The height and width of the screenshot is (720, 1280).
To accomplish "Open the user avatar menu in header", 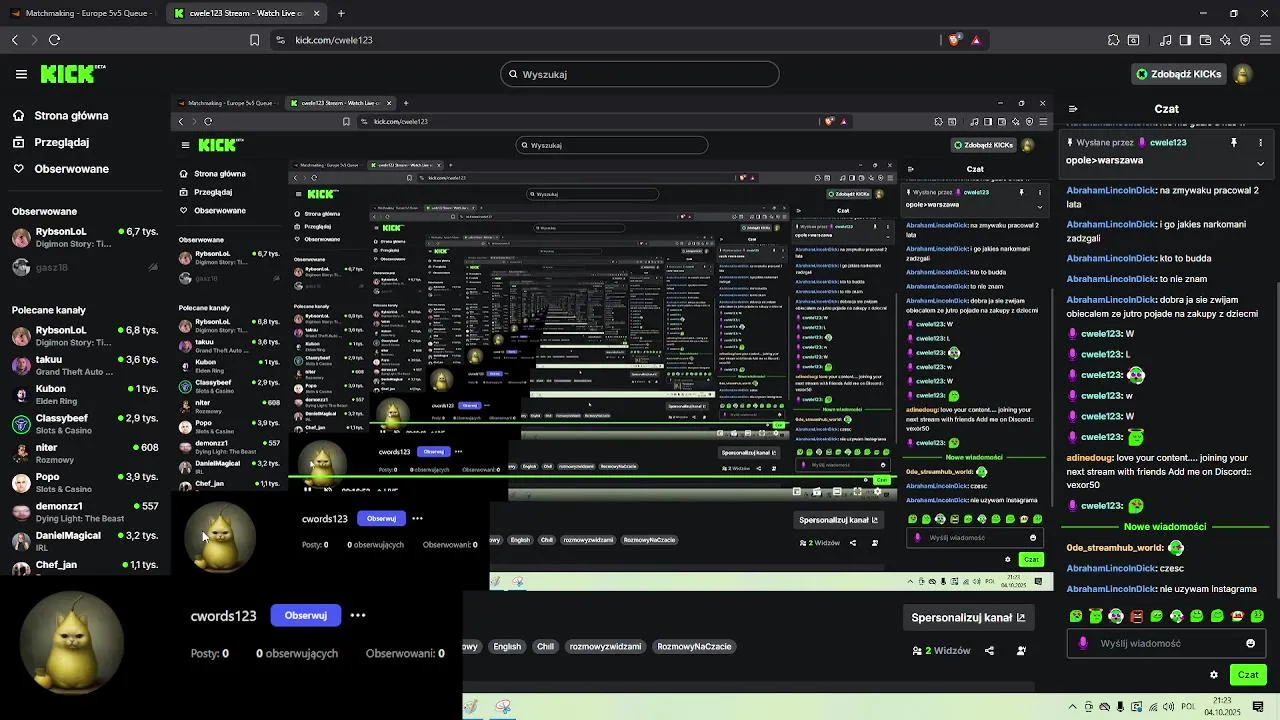I will (x=1242, y=74).
